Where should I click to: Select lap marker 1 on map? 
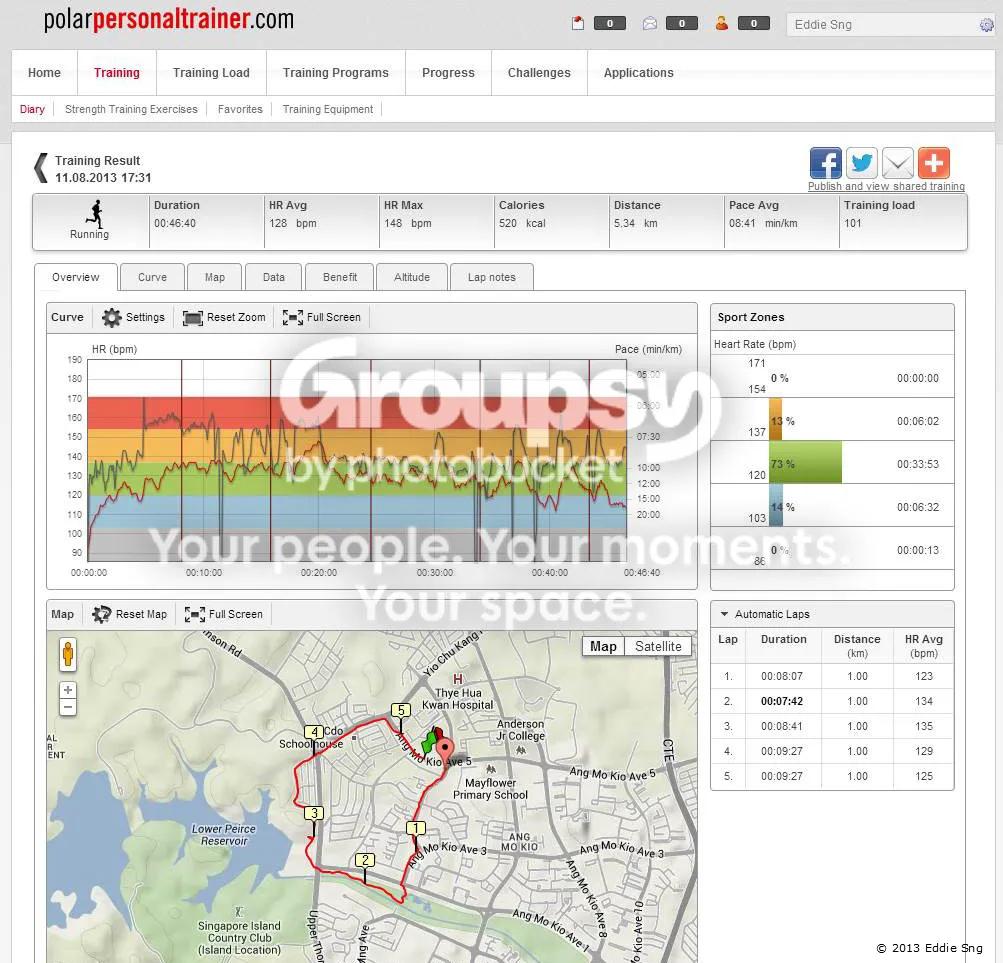coord(416,828)
